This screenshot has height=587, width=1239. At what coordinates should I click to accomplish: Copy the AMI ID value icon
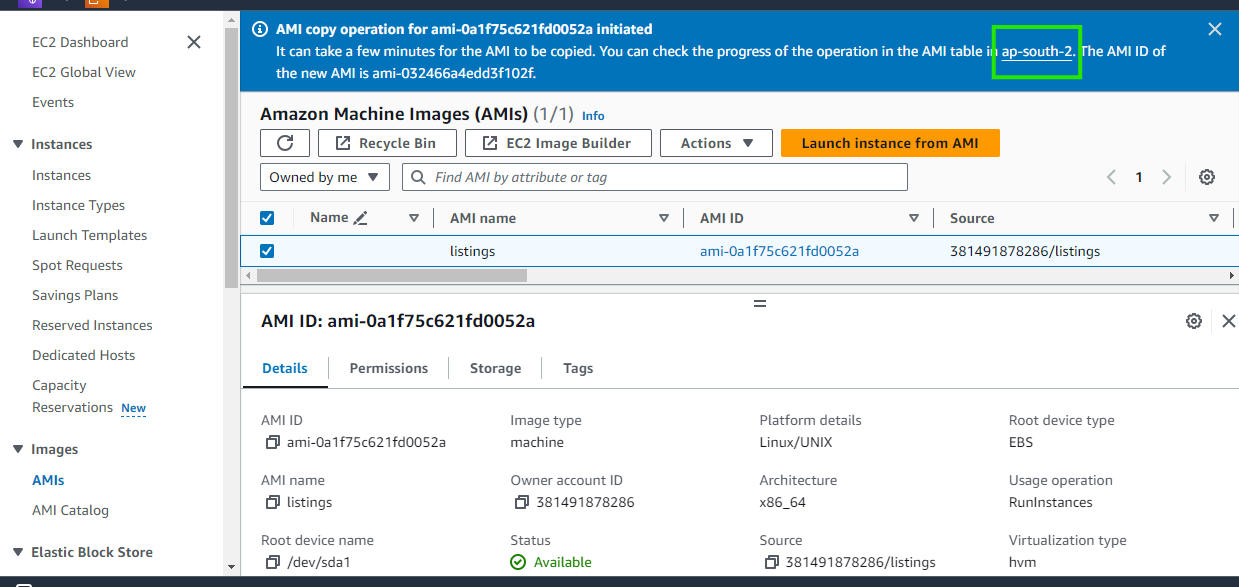tap(272, 442)
